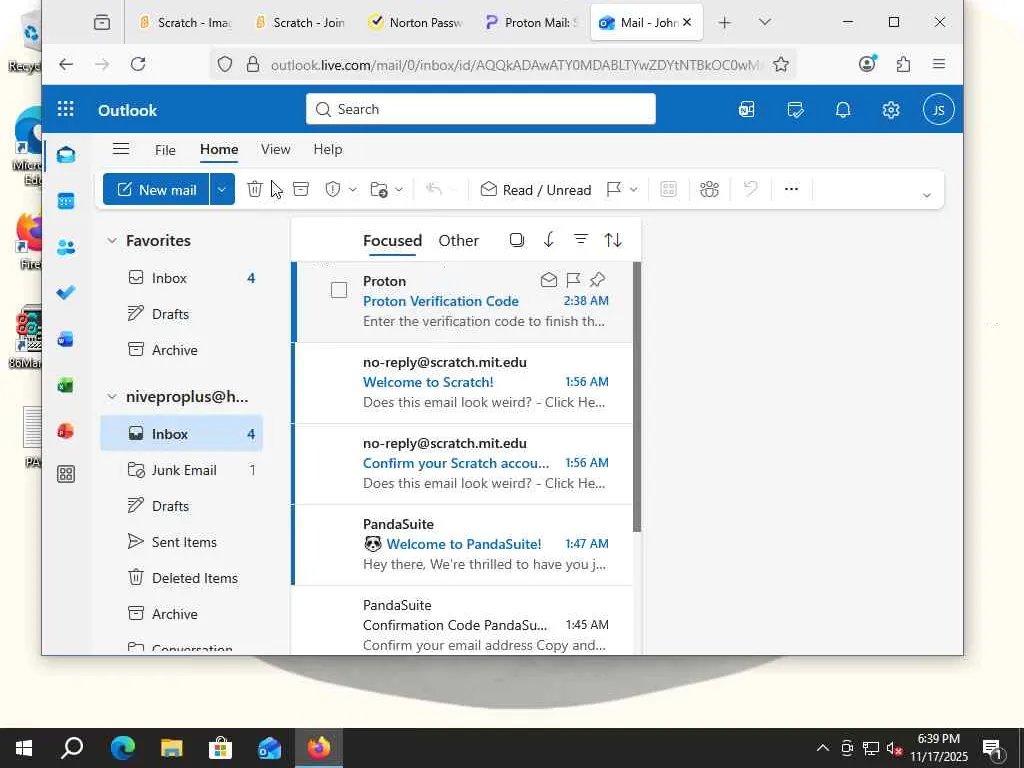Open People contacts in left rail
This screenshot has height=768, width=1024.
point(65,247)
